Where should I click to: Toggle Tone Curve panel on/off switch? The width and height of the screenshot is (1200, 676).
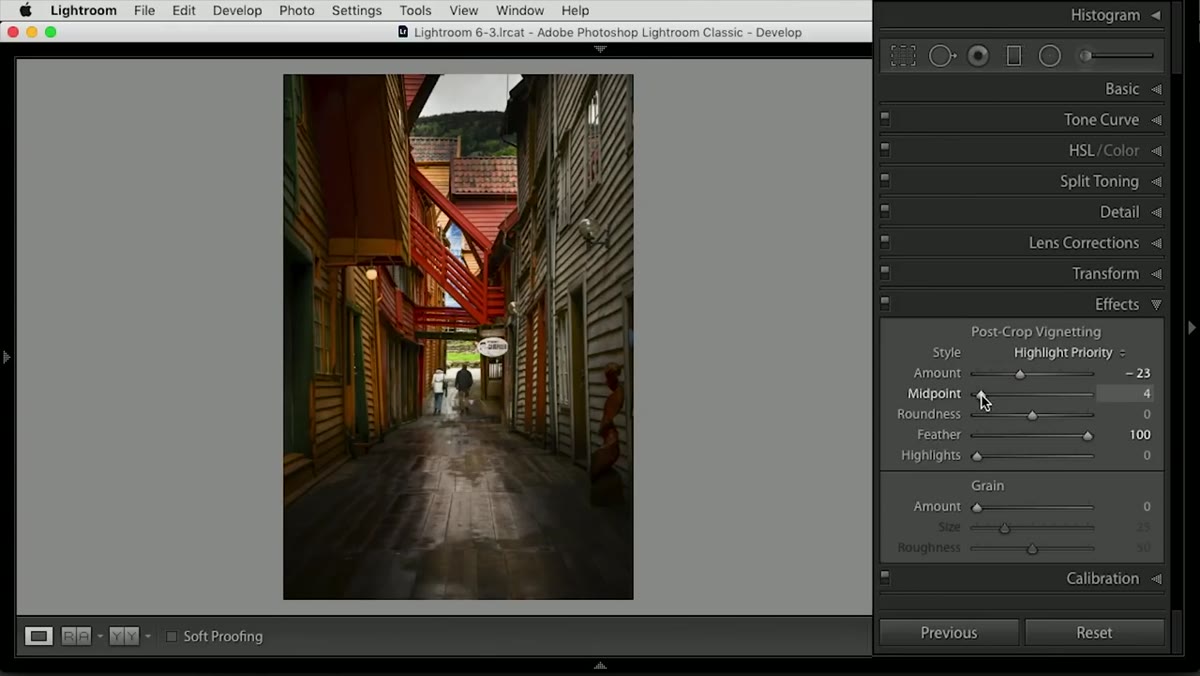(x=885, y=119)
